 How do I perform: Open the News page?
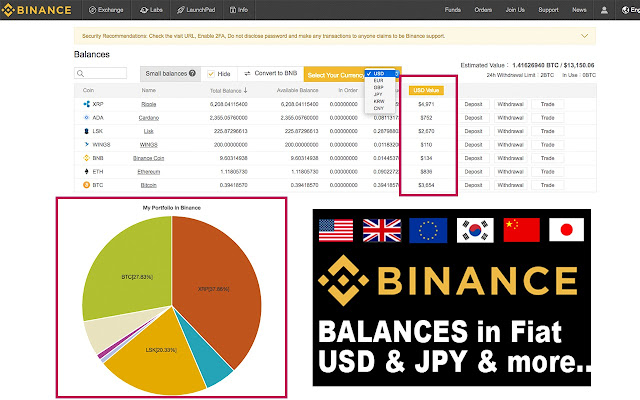tap(579, 10)
